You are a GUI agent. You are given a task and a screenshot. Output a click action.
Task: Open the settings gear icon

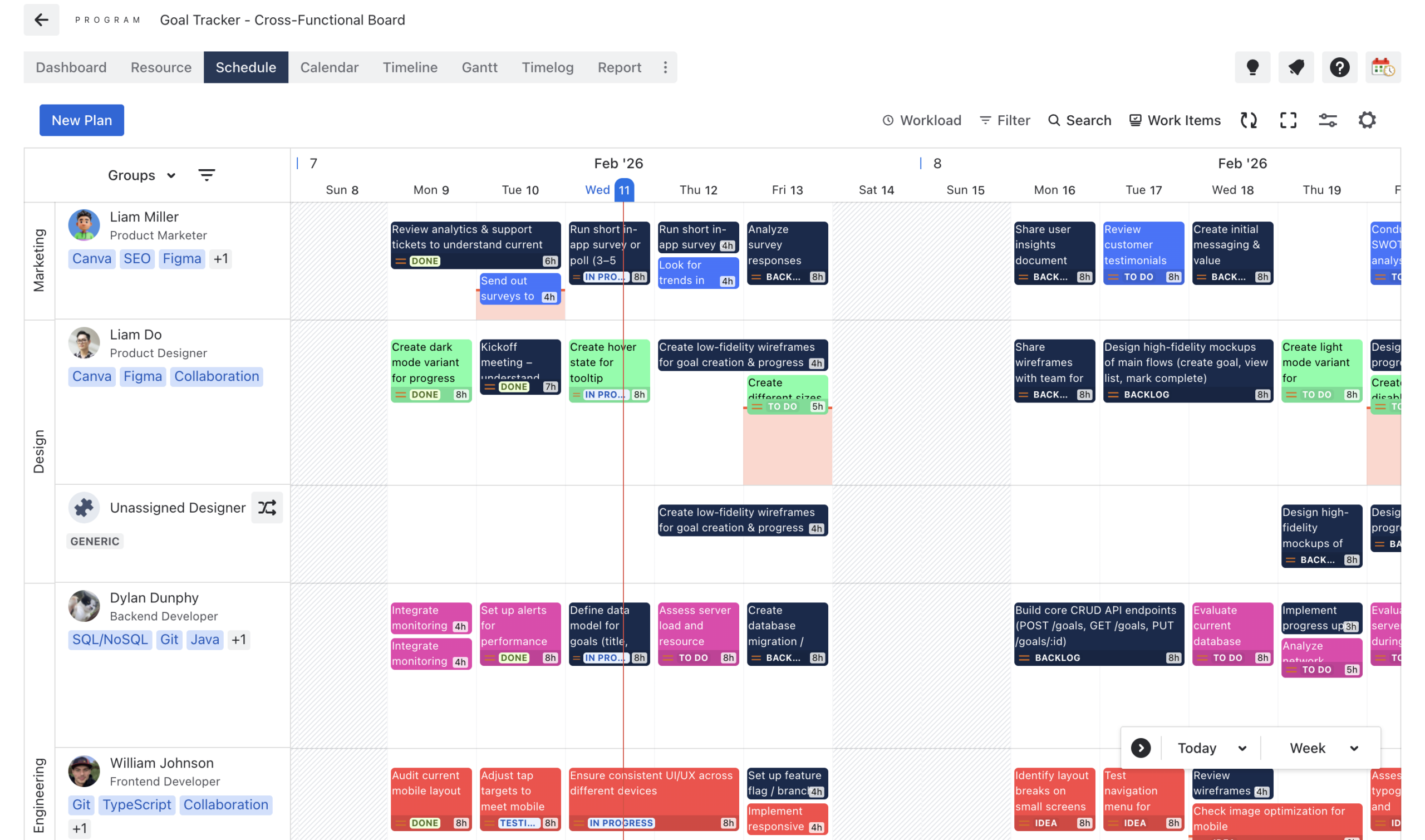1368,120
